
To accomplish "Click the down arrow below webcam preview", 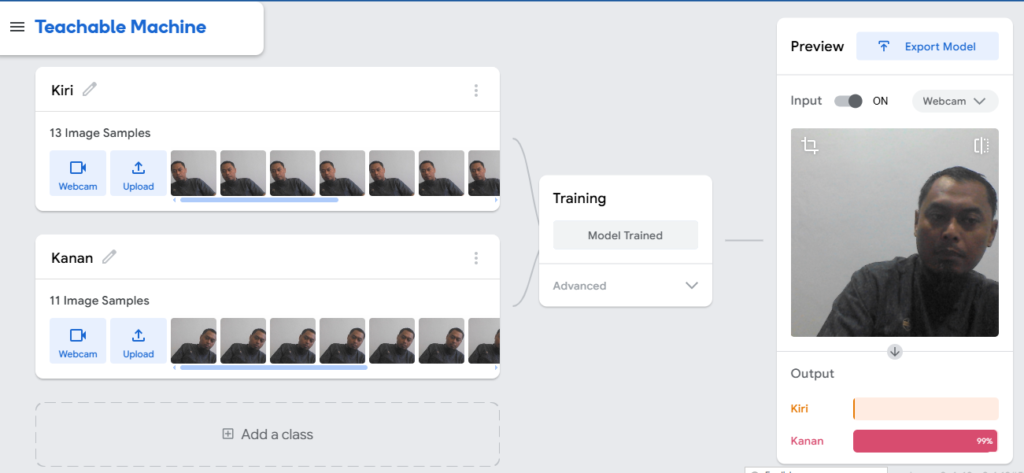I will pos(895,351).
